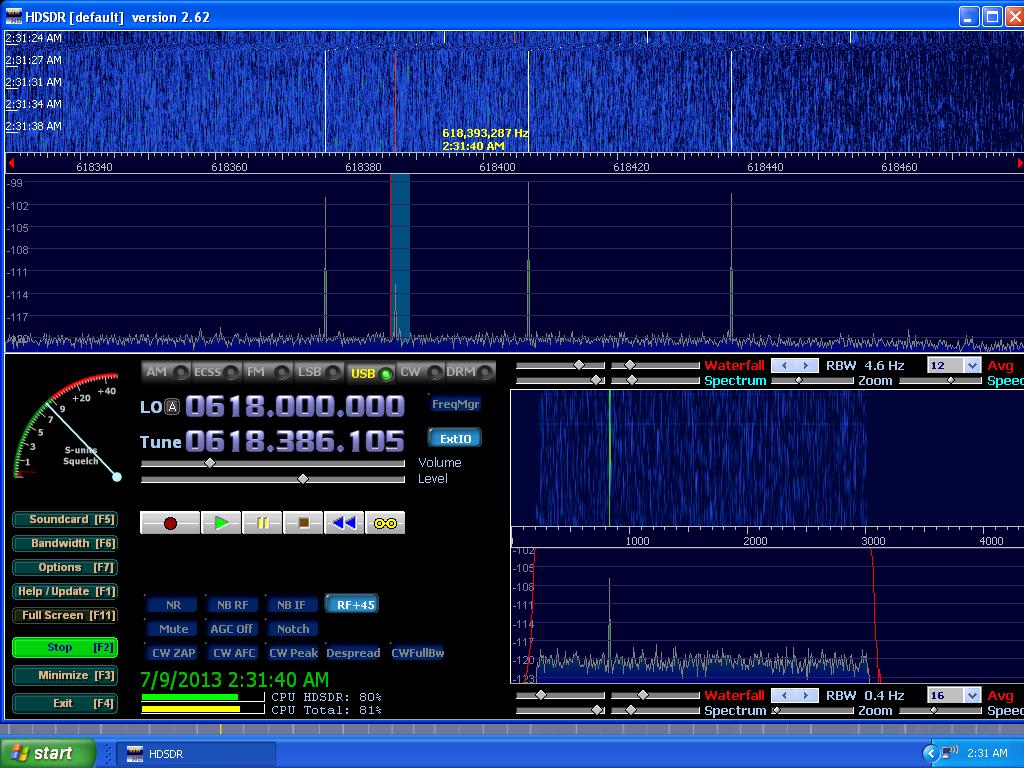The height and width of the screenshot is (768, 1024).
Task: Open the Options [F7] menu
Action: (x=65, y=568)
